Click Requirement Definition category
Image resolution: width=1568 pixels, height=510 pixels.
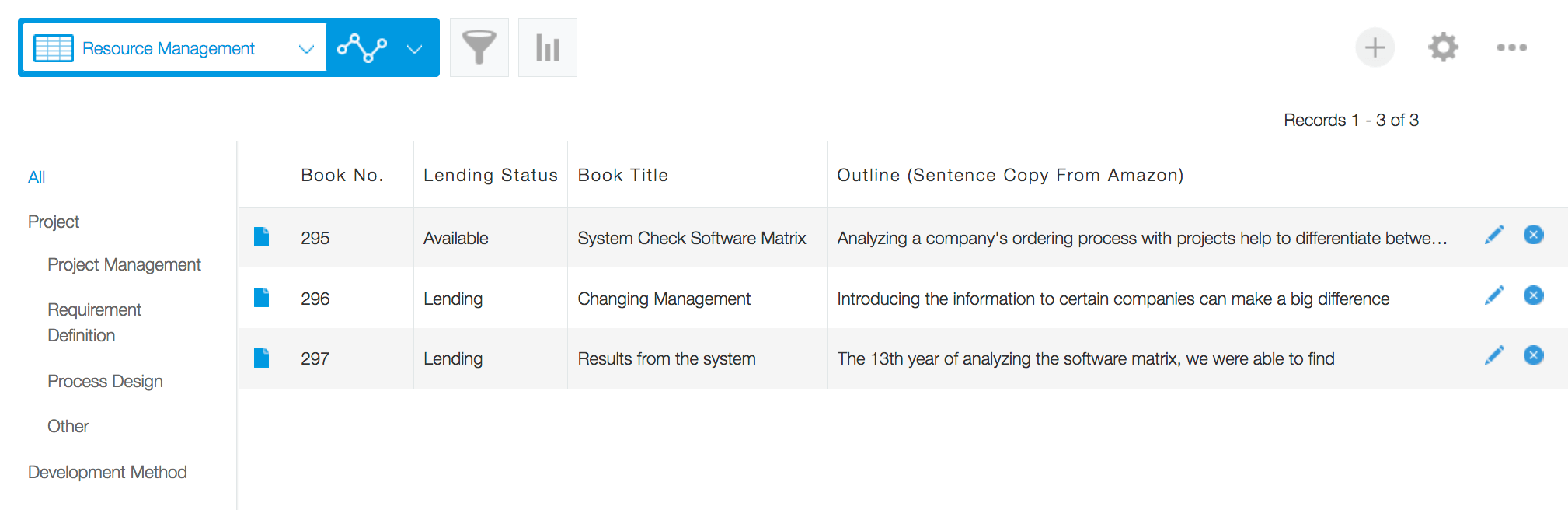pyautogui.click(x=94, y=322)
